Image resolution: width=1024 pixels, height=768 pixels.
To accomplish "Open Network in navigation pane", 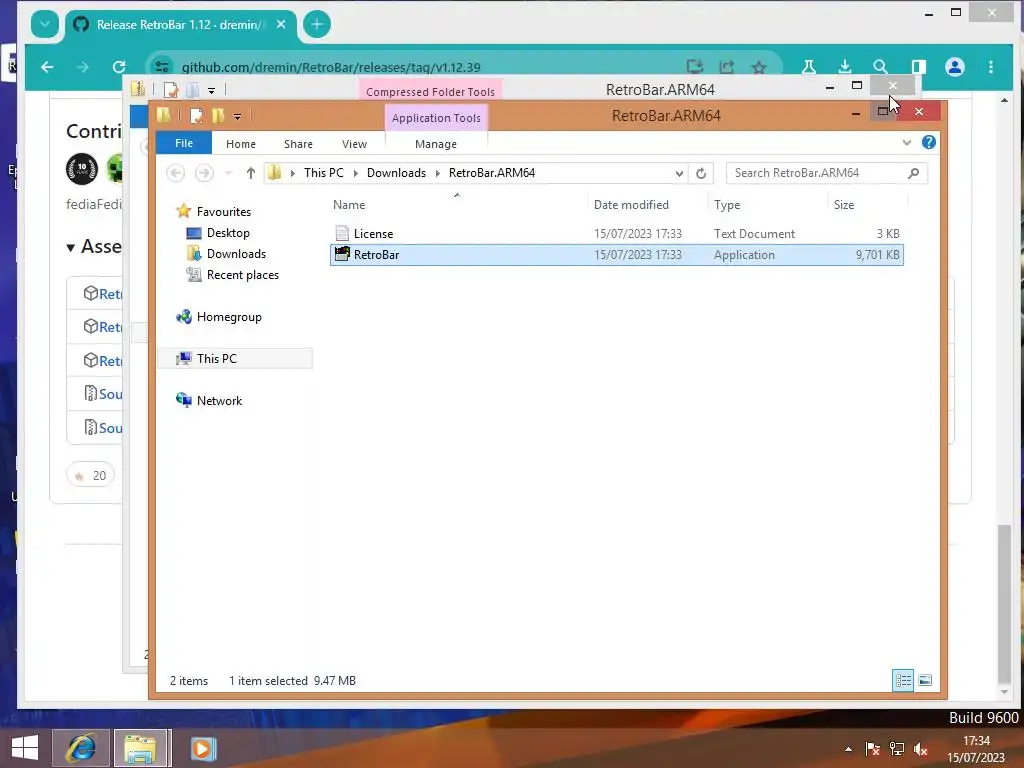I will [219, 401].
